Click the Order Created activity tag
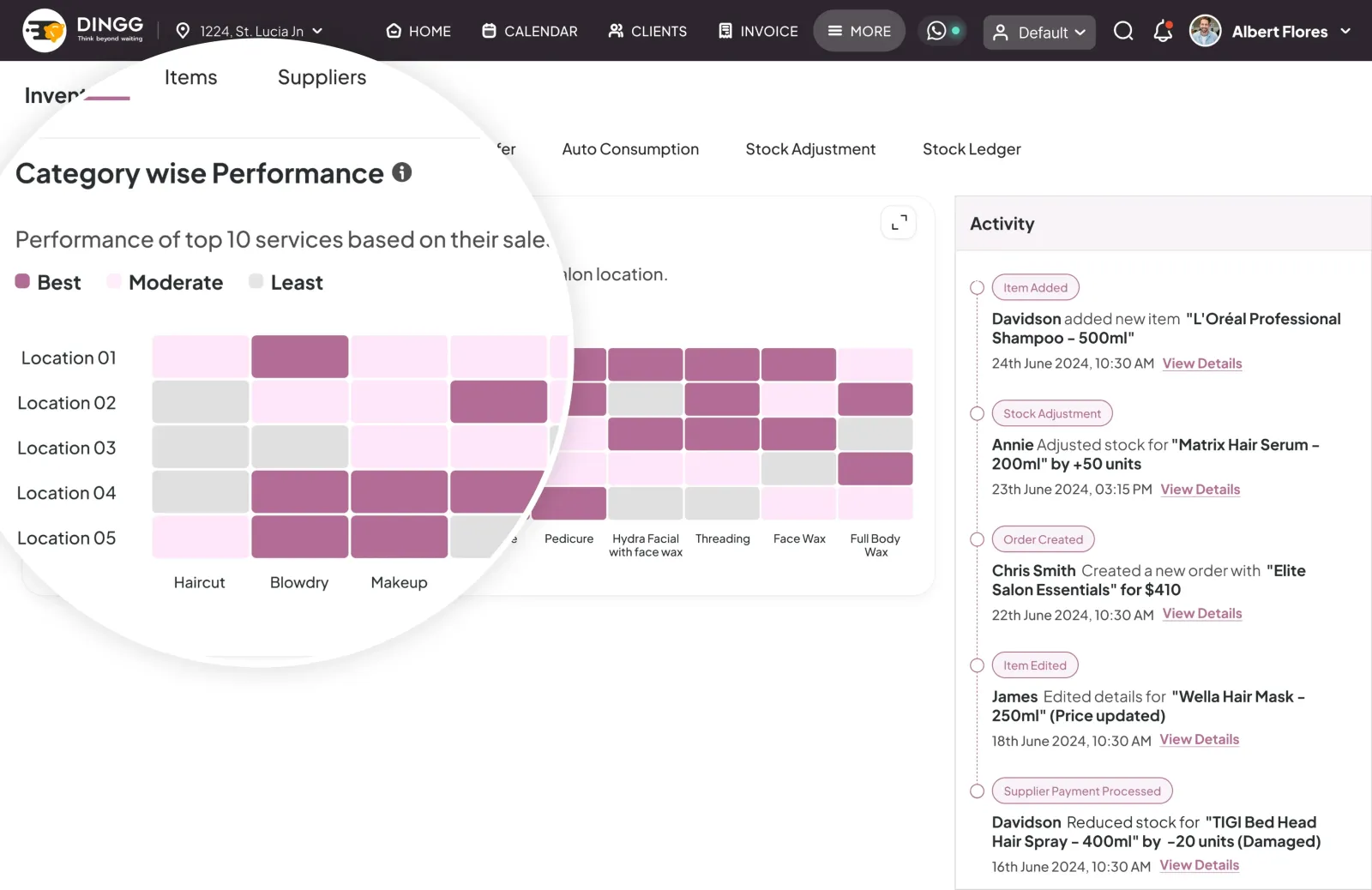Image resolution: width=1372 pixels, height=890 pixels. 1043,539
